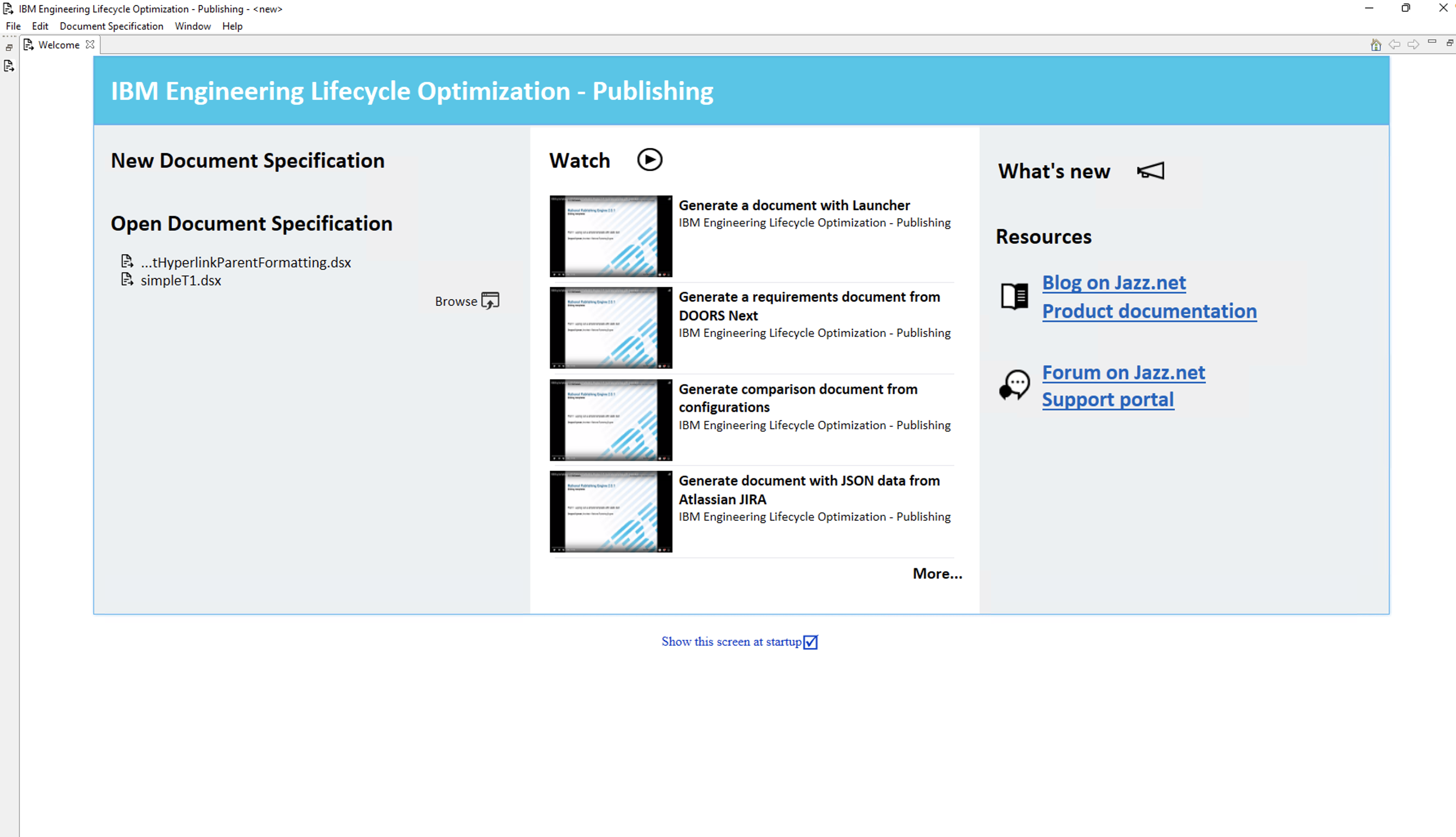
Task: Click the document icon in left sidebar
Action: coord(9,66)
